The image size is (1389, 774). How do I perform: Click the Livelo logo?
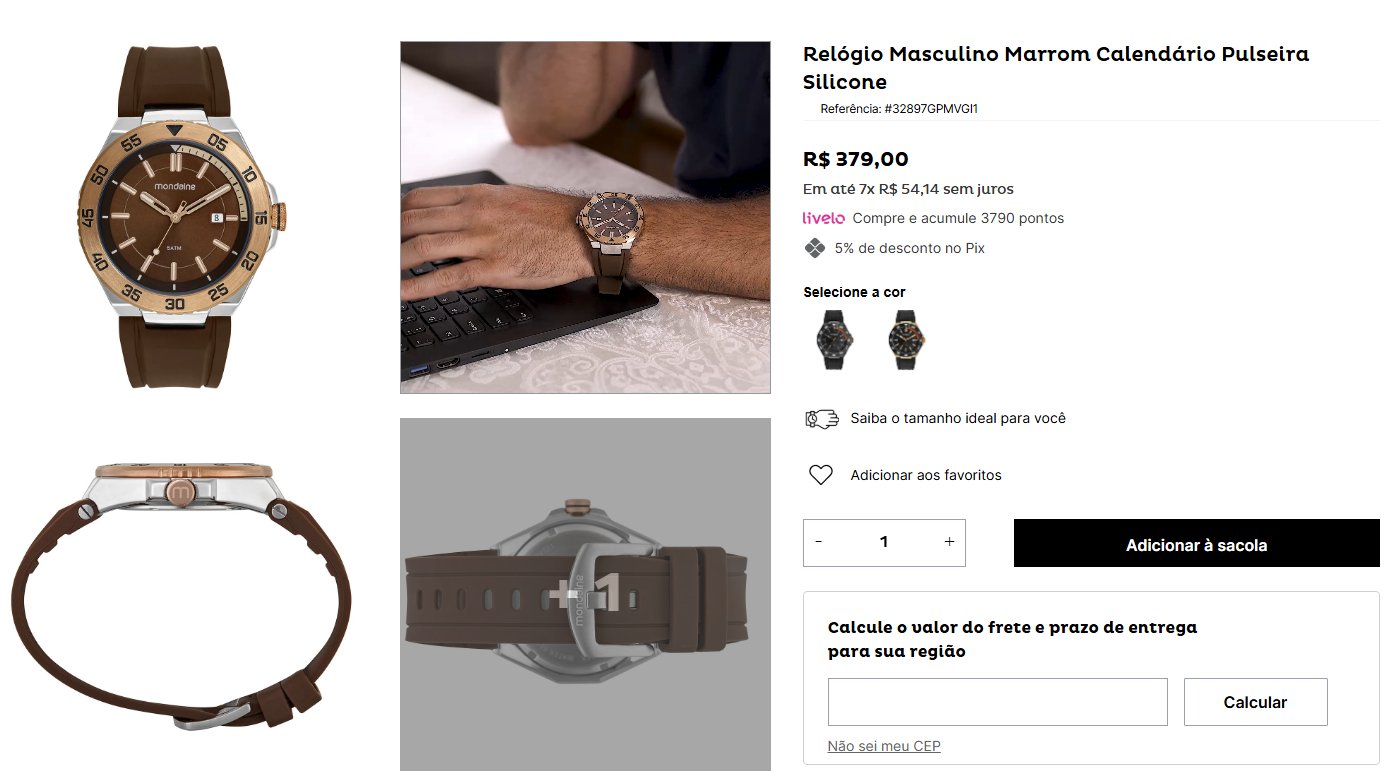point(823,218)
